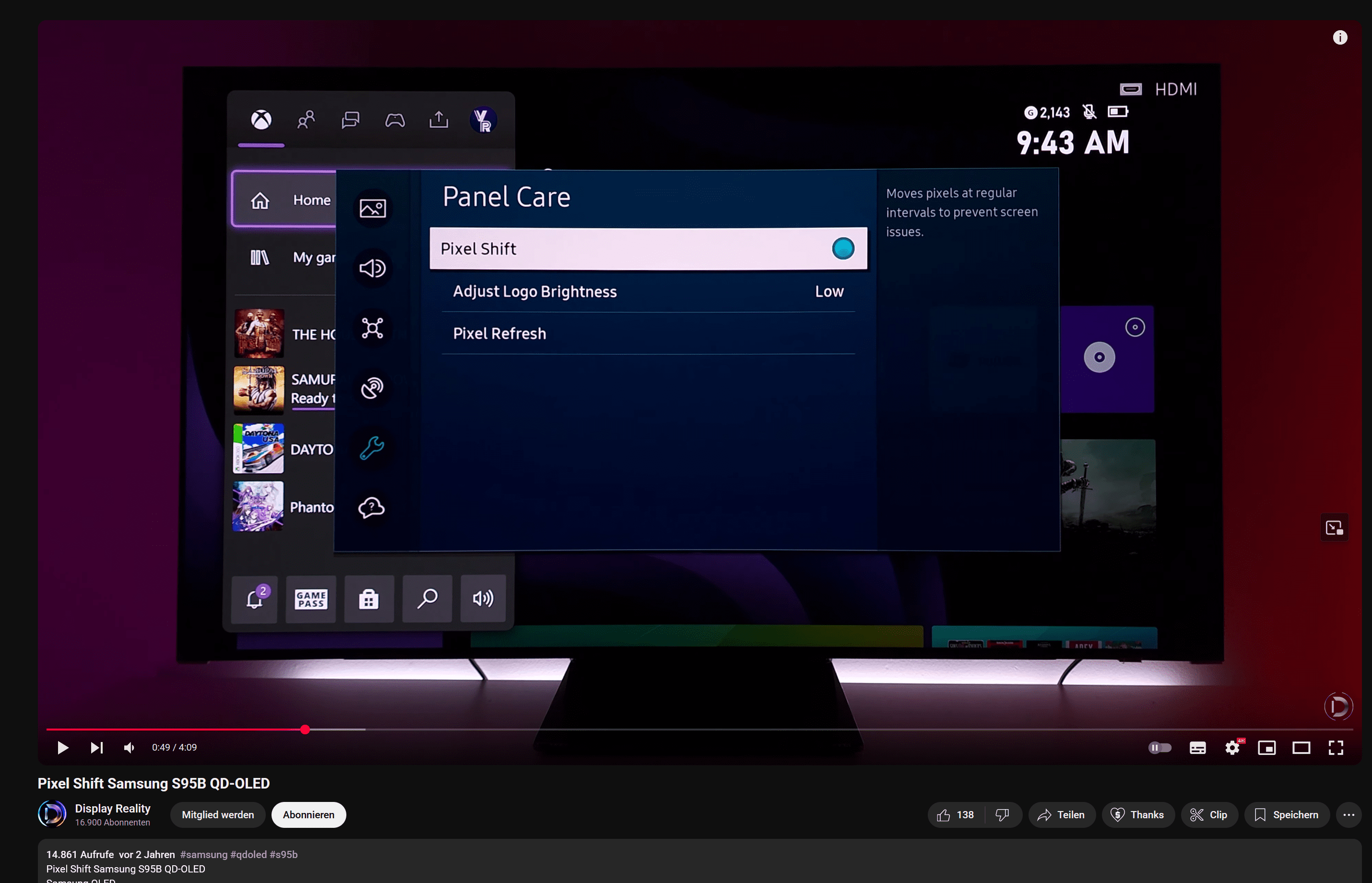
Task: Open more actions three-dot menu
Action: point(1348,814)
